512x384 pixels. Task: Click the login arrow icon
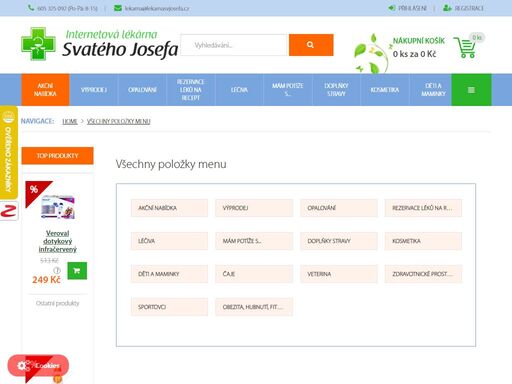pyautogui.click(x=392, y=8)
